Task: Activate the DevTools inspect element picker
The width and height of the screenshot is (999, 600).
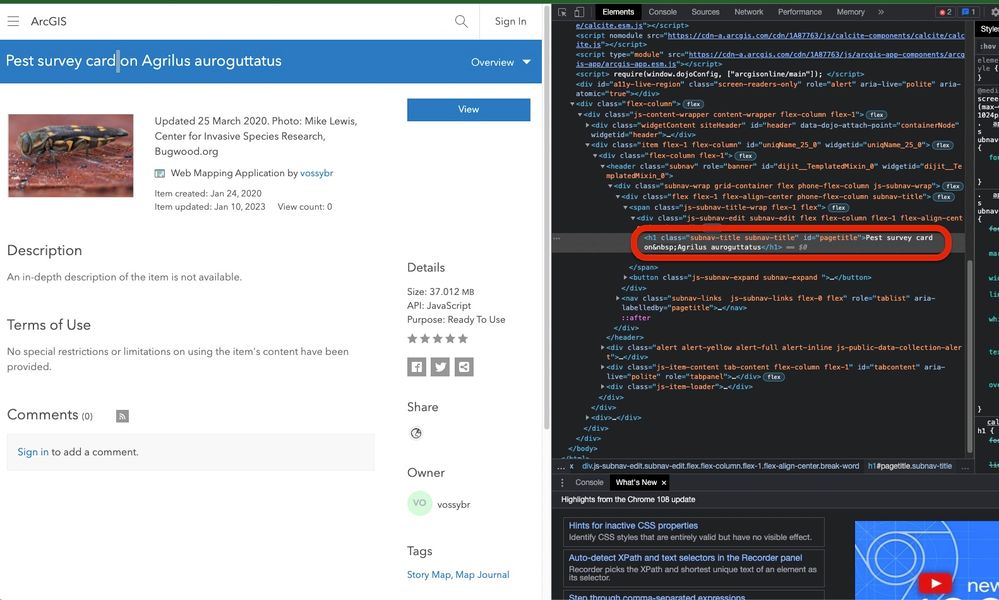Action: tap(563, 12)
